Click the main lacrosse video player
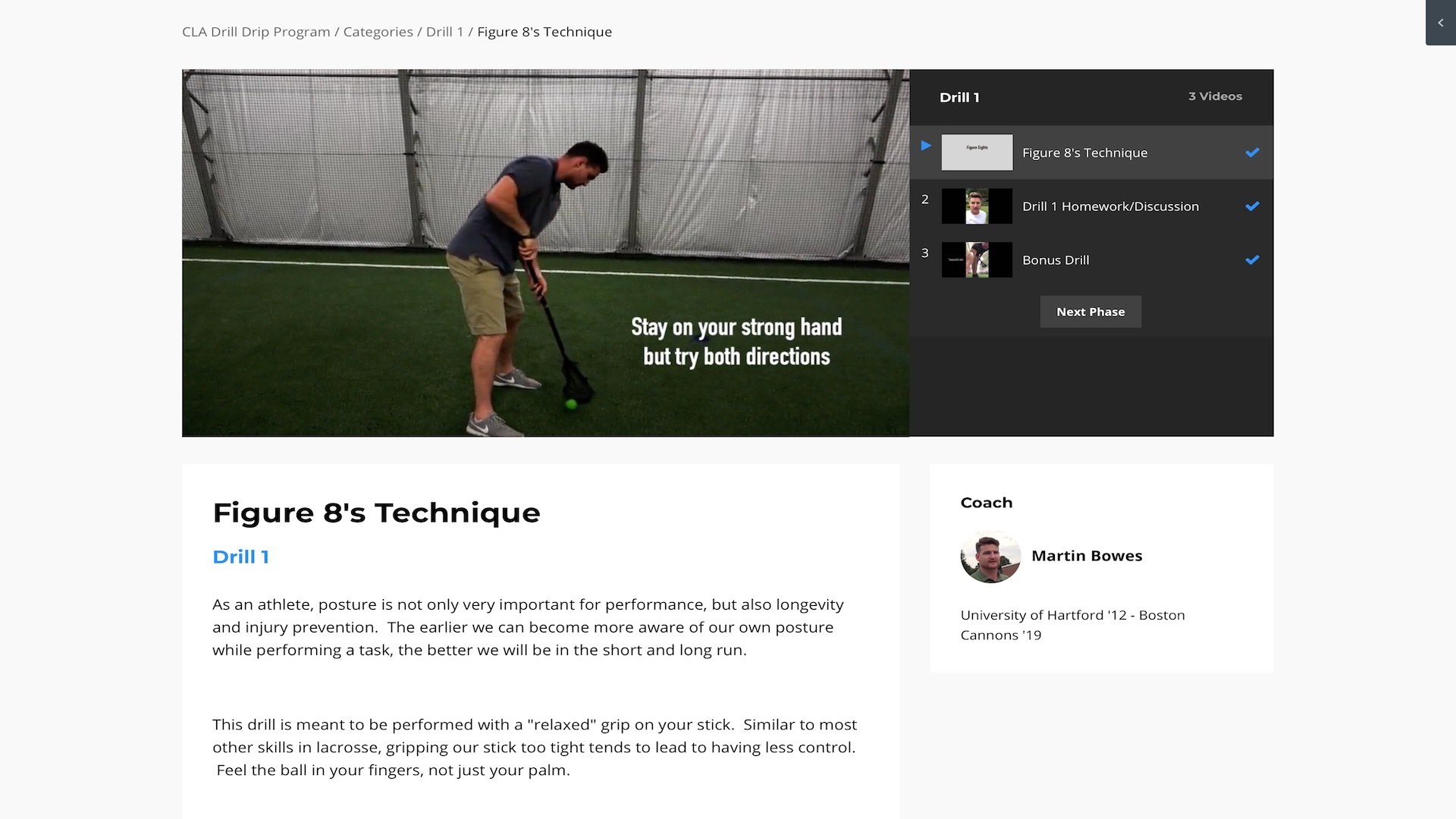 545,253
